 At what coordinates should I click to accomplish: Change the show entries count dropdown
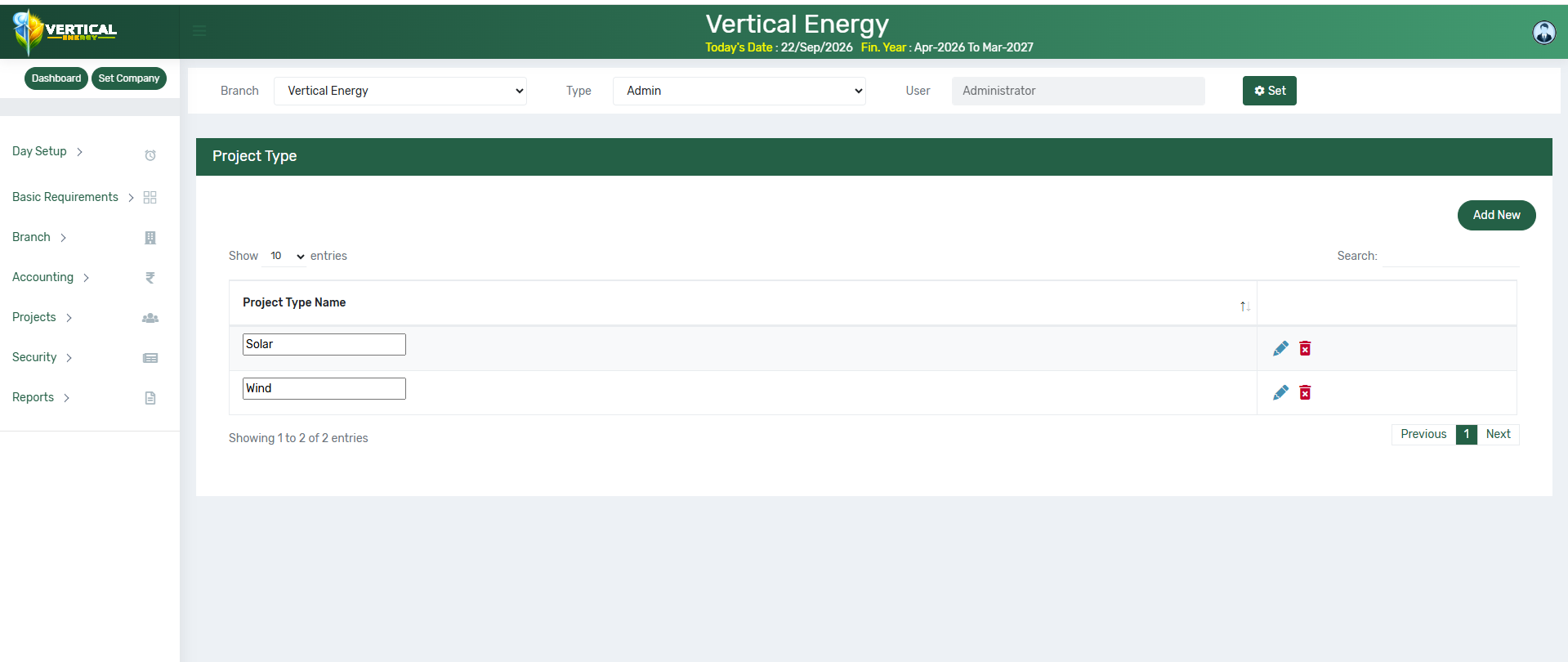coord(284,256)
